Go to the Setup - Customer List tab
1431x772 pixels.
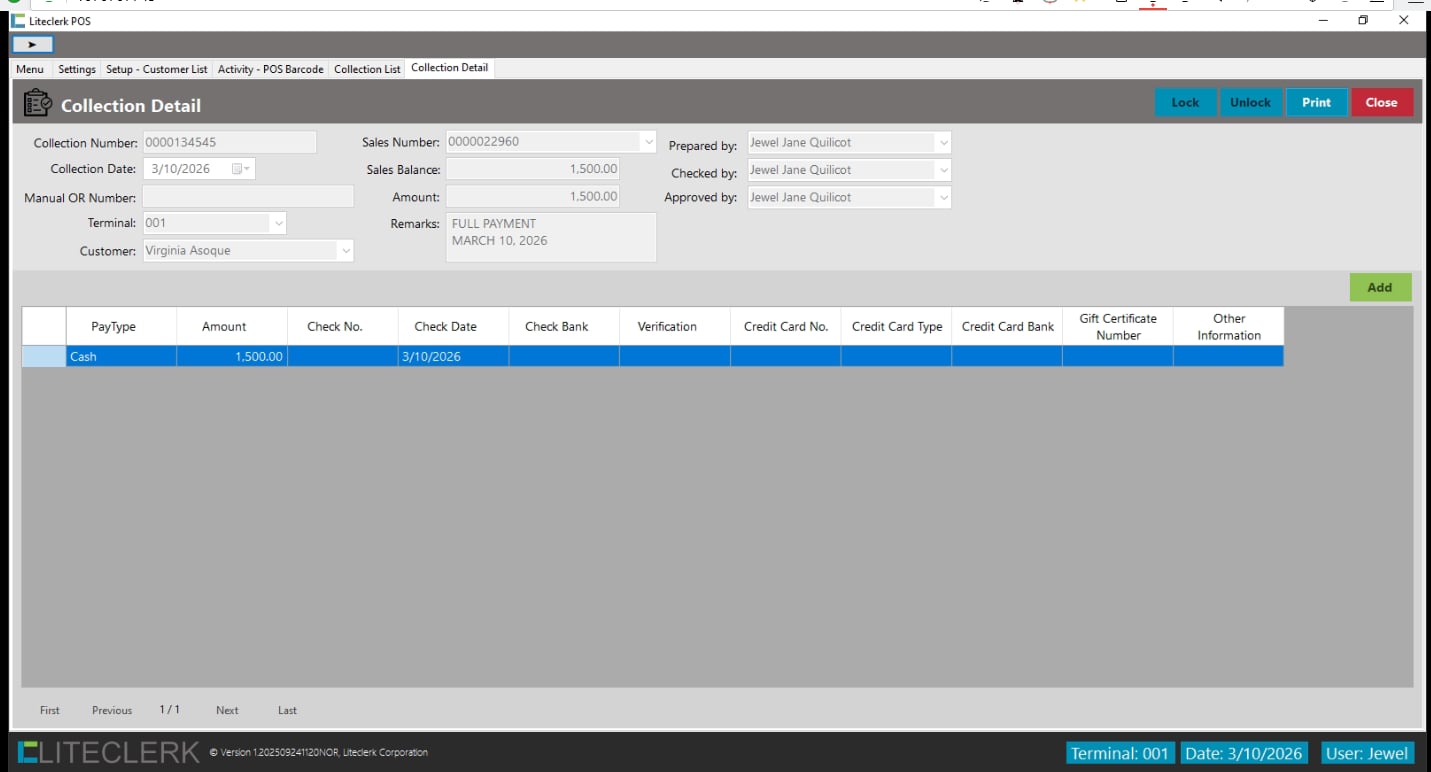(157, 69)
